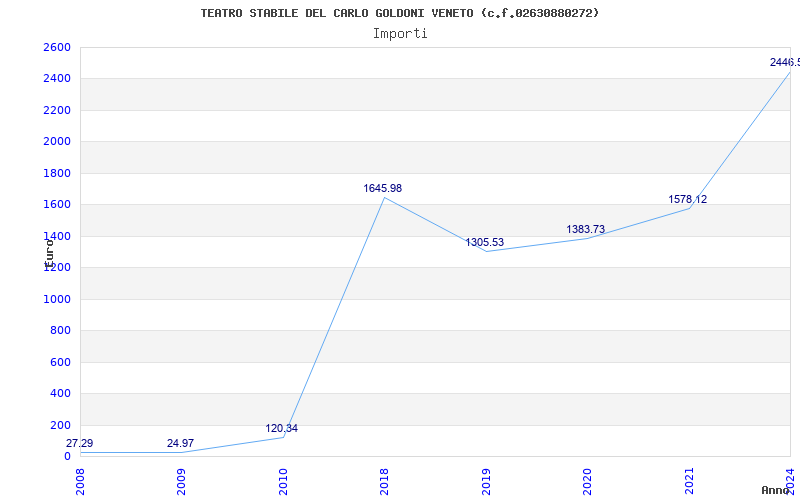Select the 27.29 data label for 2008
This screenshot has width=800, height=500.
tap(79, 443)
